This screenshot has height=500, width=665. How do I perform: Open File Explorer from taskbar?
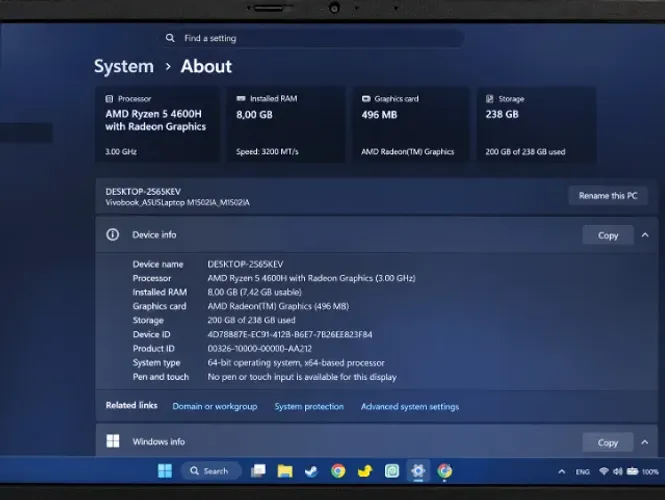tap(285, 471)
